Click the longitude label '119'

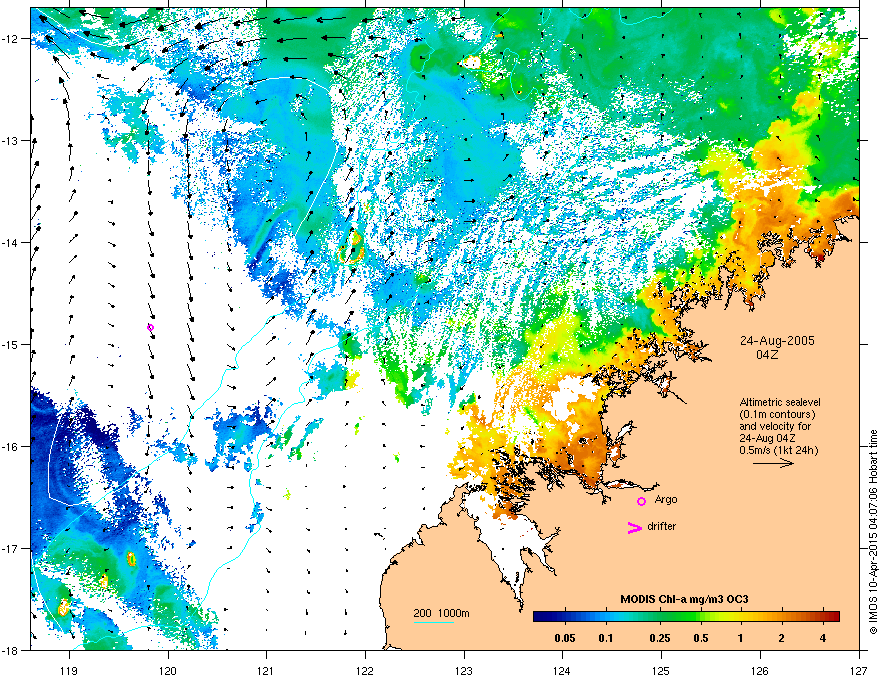[x=69, y=670]
